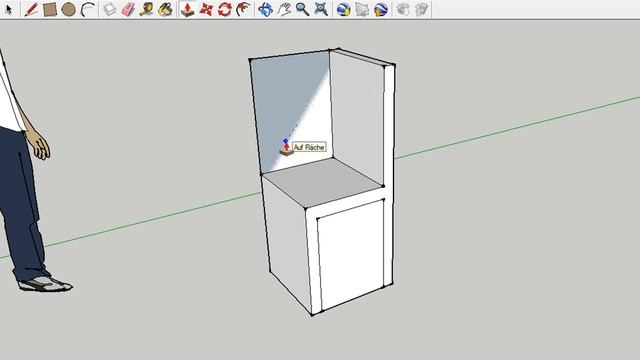The width and height of the screenshot is (640, 360).
Task: Select the Line pencil tool
Action: (31, 9)
